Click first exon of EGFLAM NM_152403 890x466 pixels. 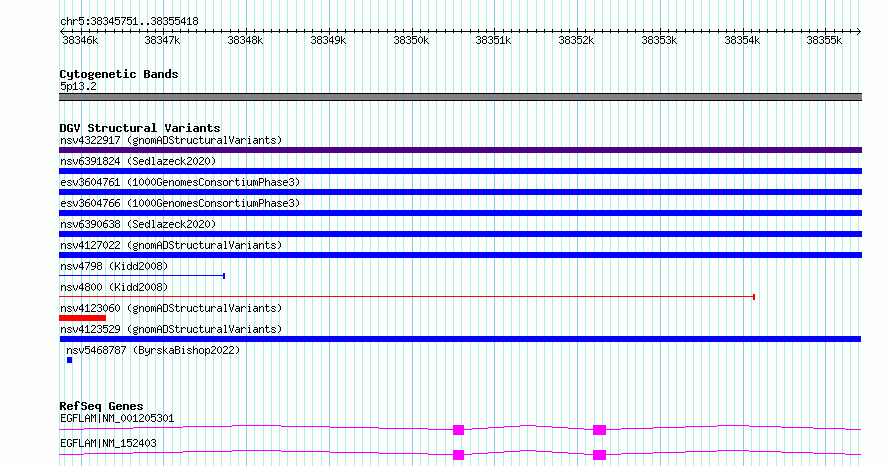pyautogui.click(x=459, y=455)
